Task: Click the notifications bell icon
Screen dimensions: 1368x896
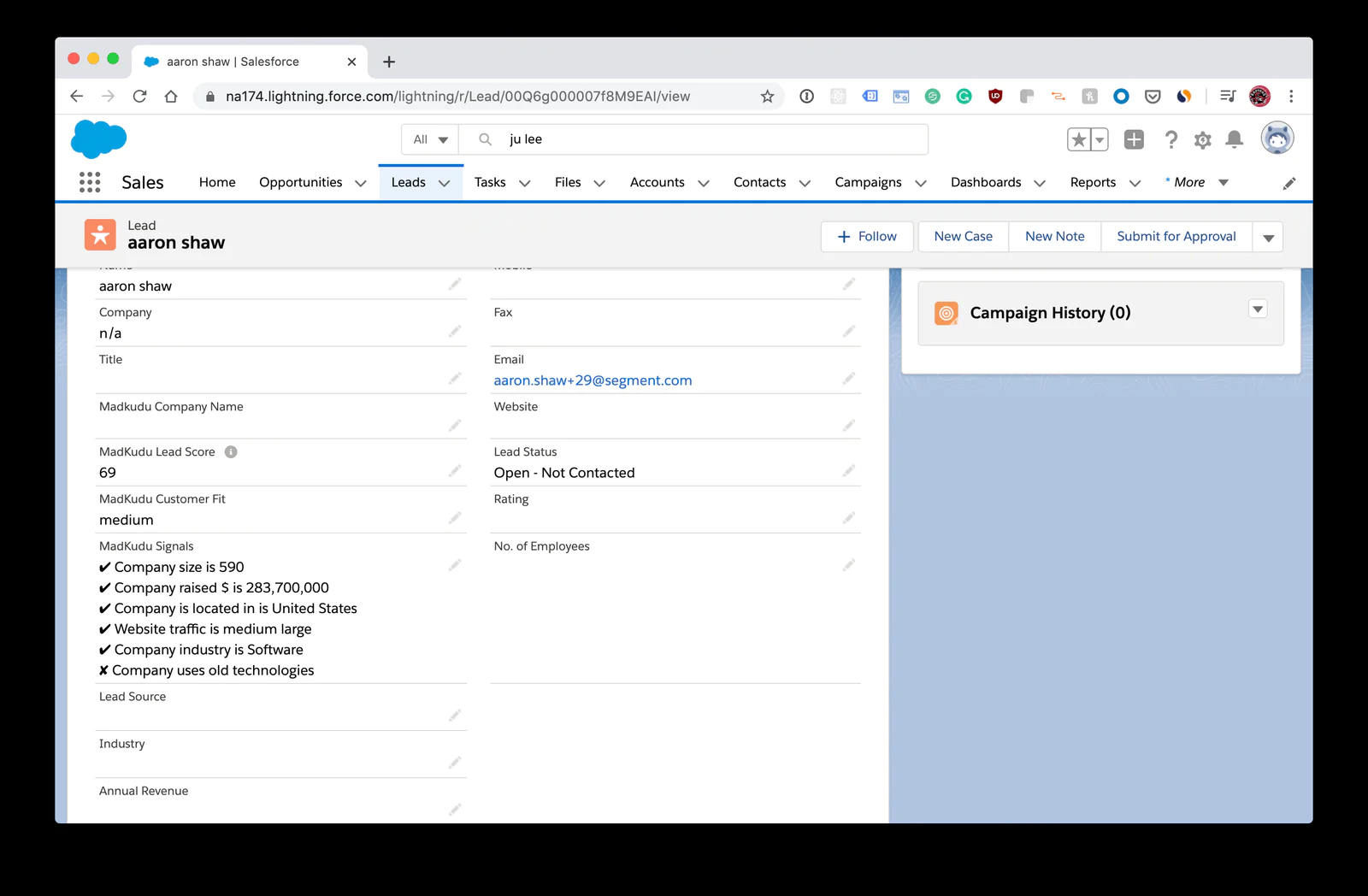Action: coord(1234,139)
